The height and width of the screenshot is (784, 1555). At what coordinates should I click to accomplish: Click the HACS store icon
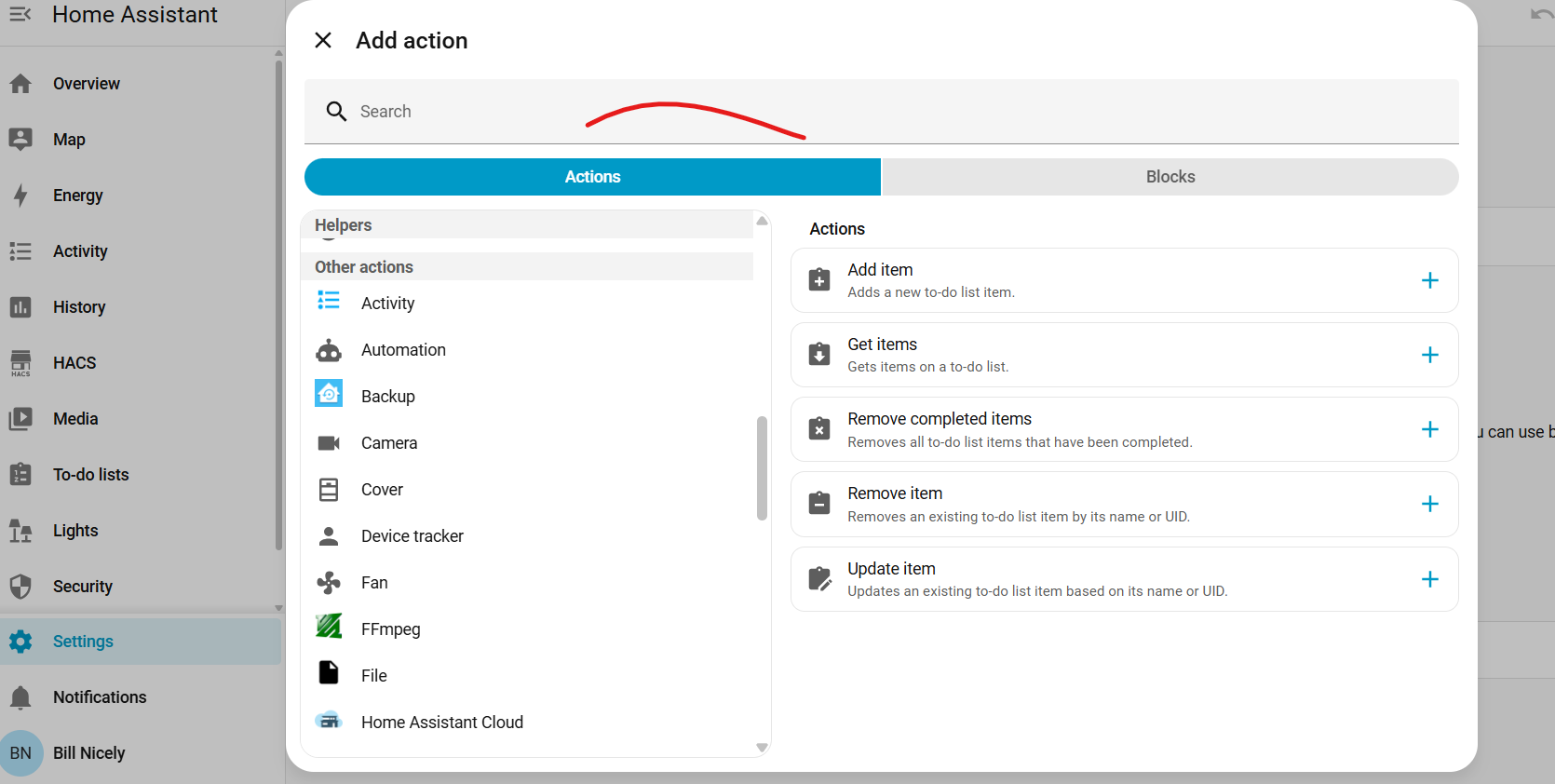pyautogui.click(x=20, y=363)
